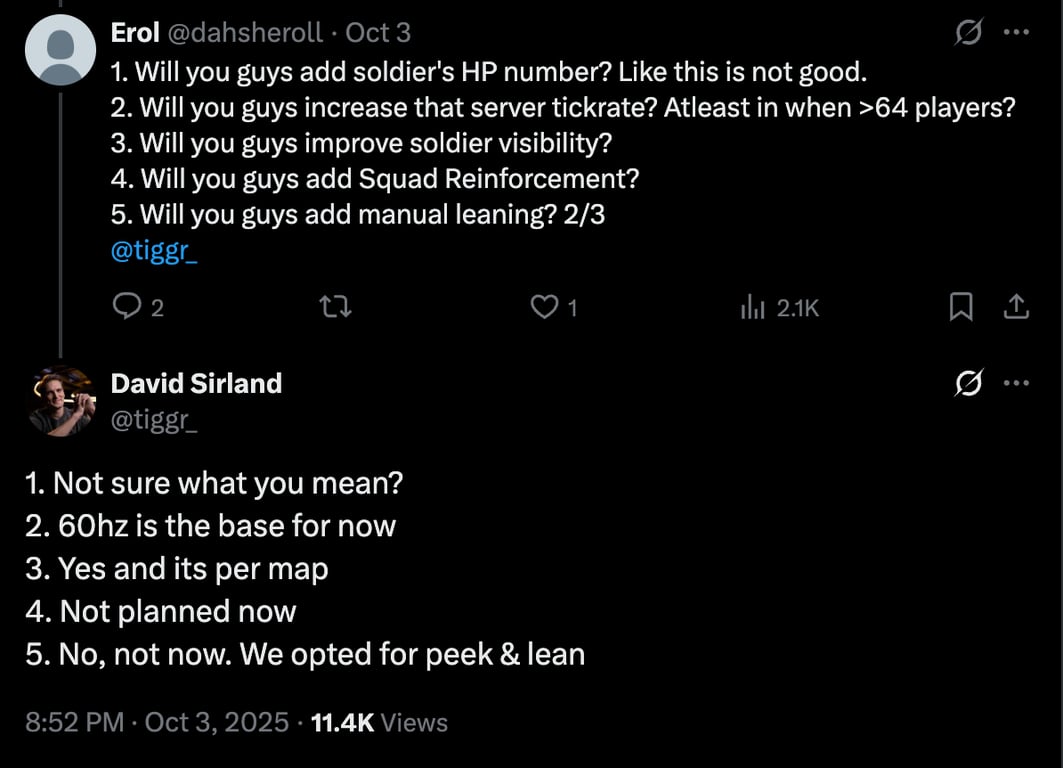1063x768 pixels.
Task: Open the @dahsheroll handle link
Action: click(245, 33)
